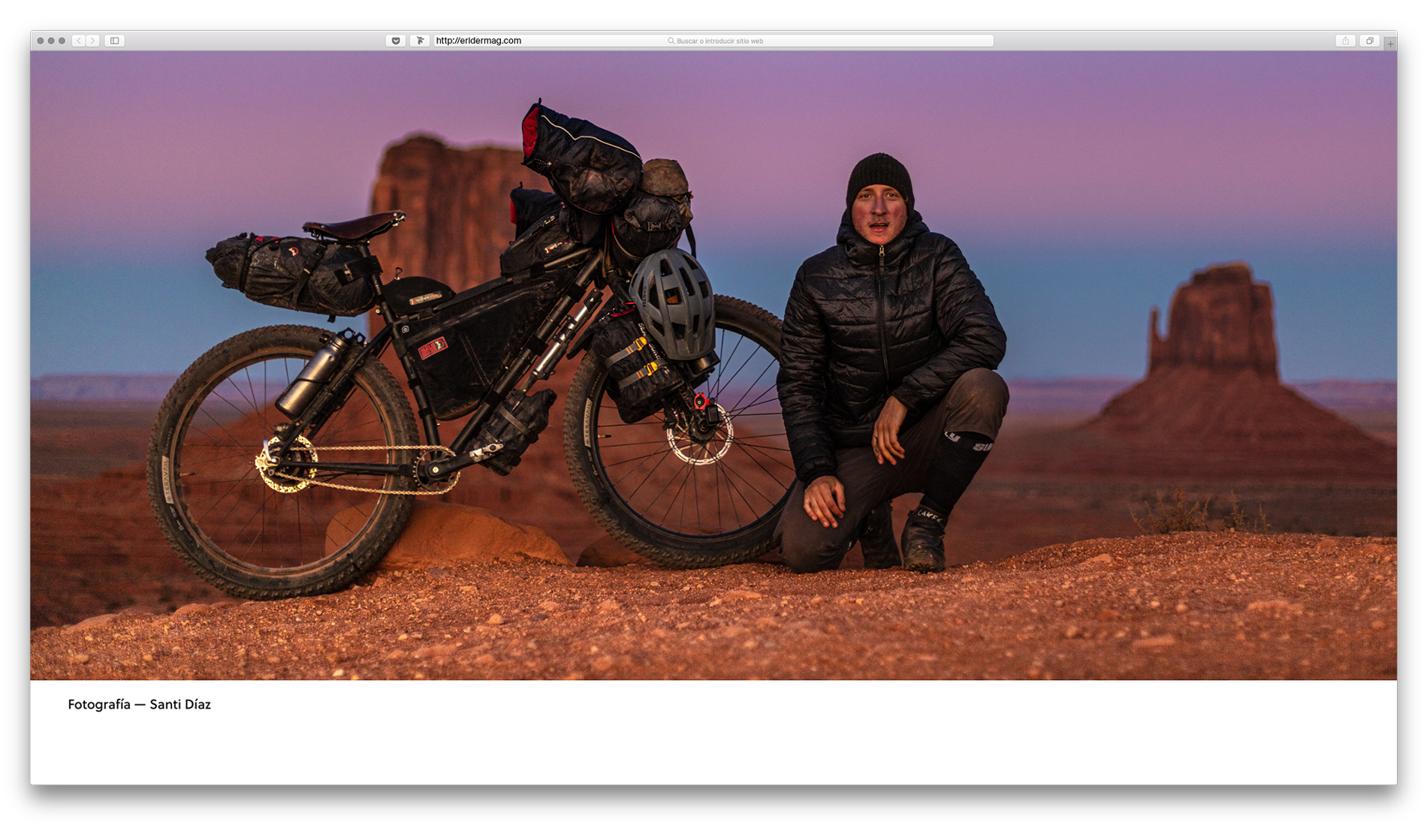Click the water bottle on the bike frame
The width and height of the screenshot is (1427, 840).
coord(312,375)
